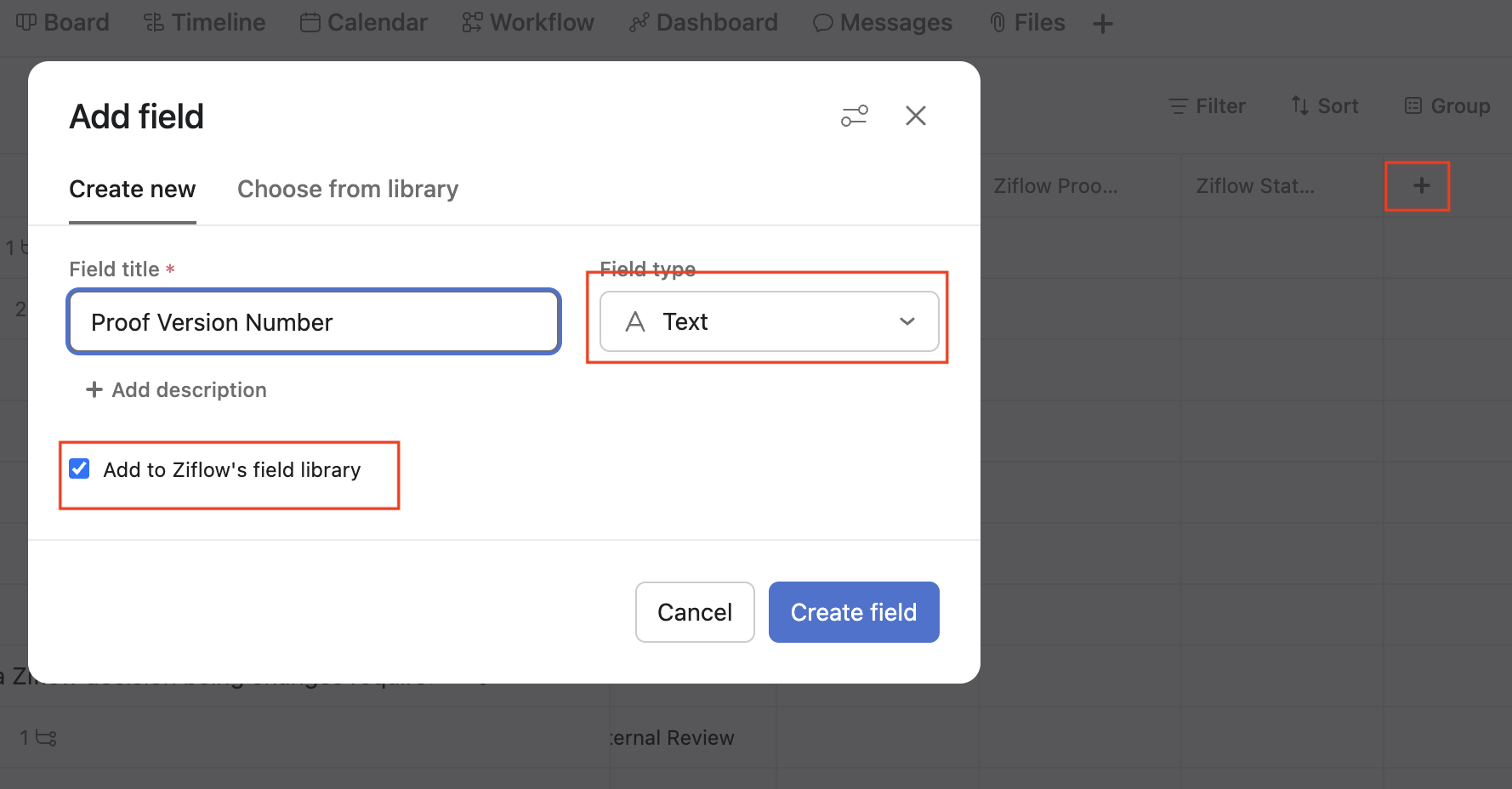The height and width of the screenshot is (789, 1512).
Task: Open the Messages tab
Action: tap(883, 22)
